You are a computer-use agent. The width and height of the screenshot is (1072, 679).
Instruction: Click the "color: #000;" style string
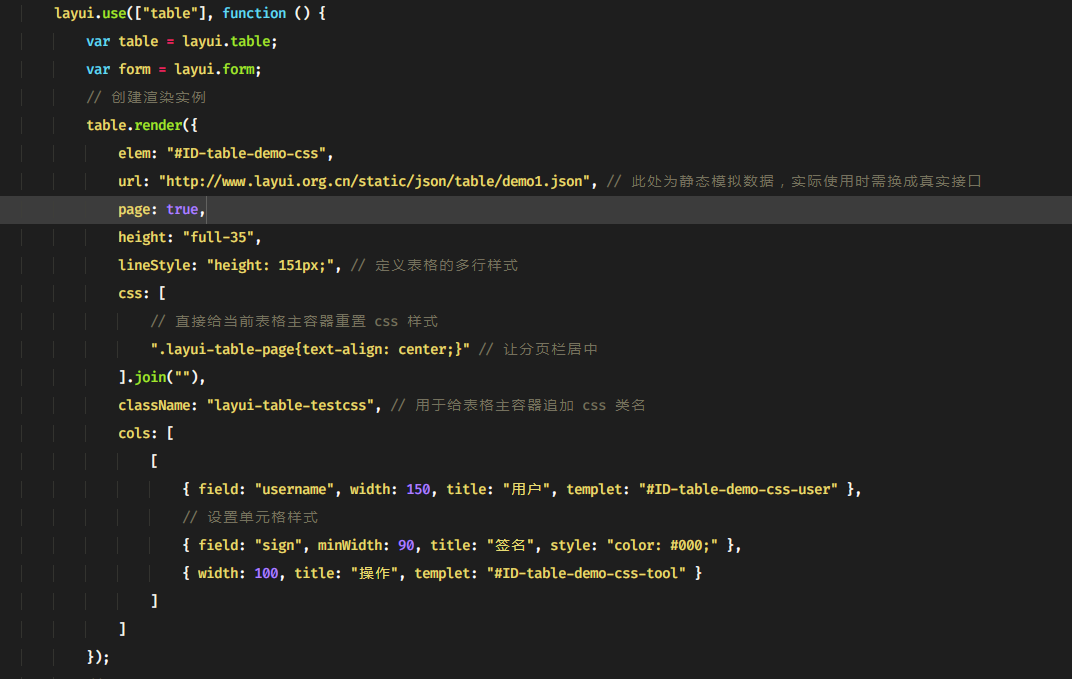pyautogui.click(x=662, y=546)
